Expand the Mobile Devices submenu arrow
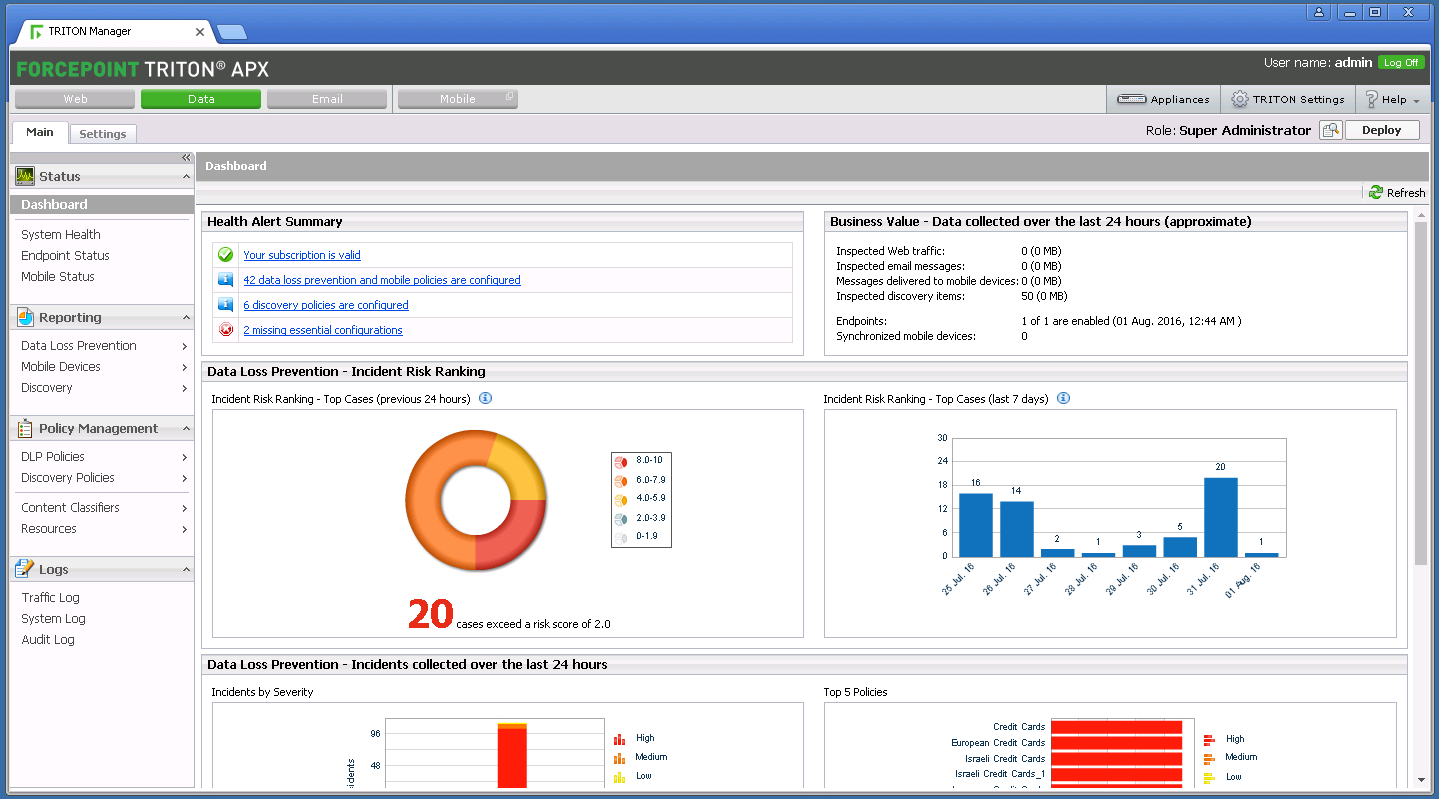1439x799 pixels. point(185,367)
